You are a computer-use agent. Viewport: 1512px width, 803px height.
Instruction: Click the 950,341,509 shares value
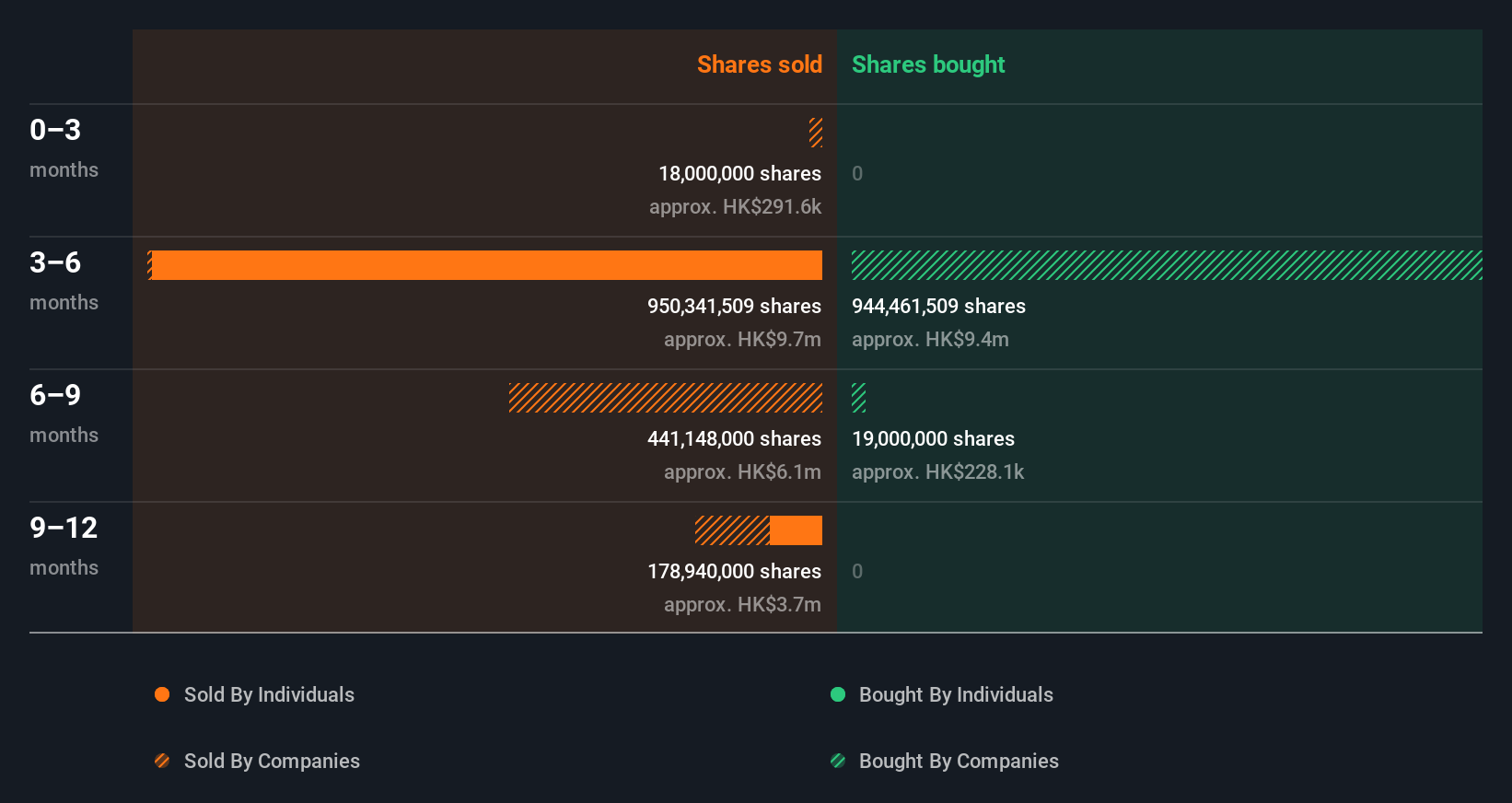pos(734,306)
